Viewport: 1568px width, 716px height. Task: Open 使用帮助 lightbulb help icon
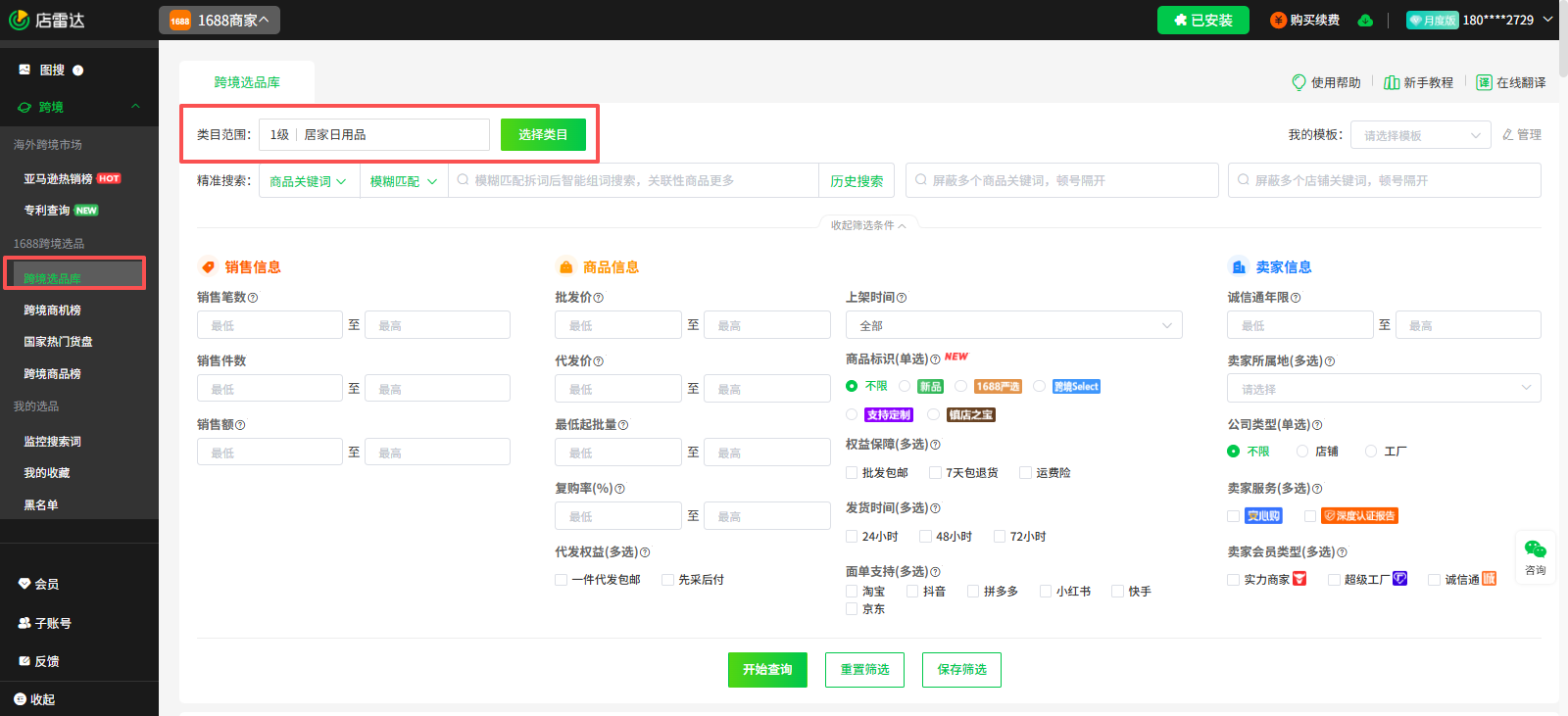click(1298, 82)
